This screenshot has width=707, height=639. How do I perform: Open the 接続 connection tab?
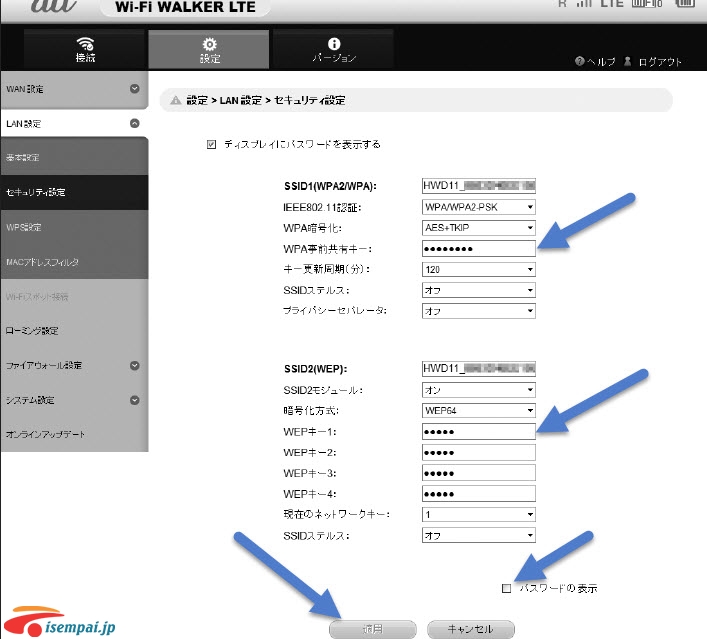click(84, 49)
